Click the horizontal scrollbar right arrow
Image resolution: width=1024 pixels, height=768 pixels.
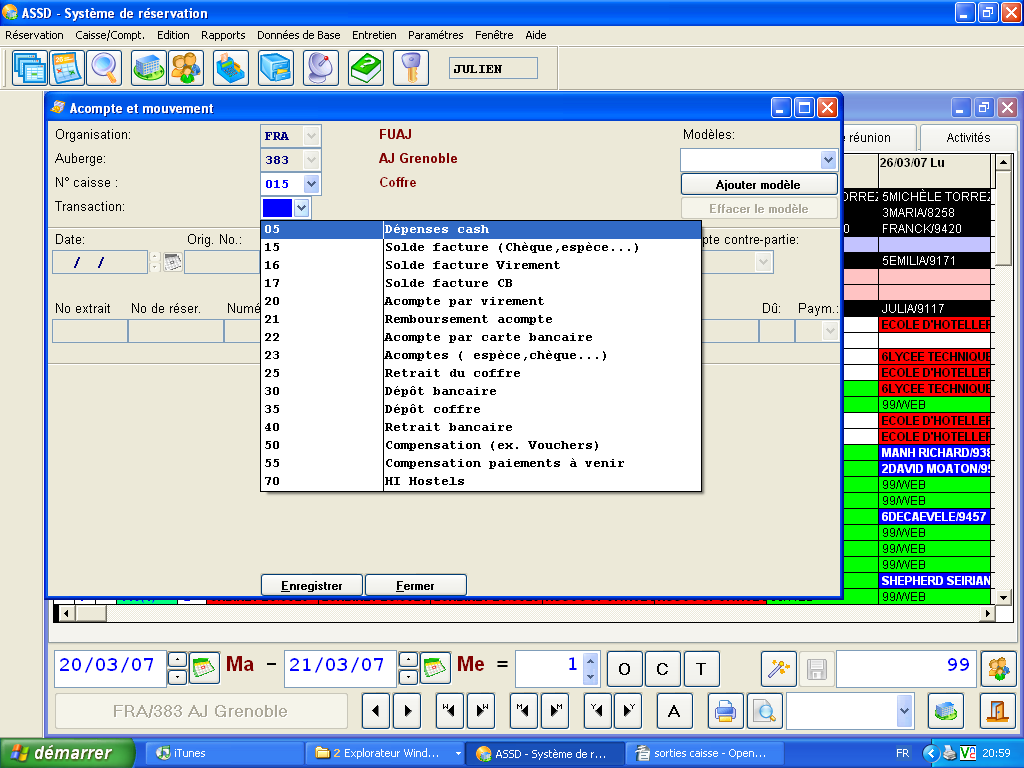point(988,614)
